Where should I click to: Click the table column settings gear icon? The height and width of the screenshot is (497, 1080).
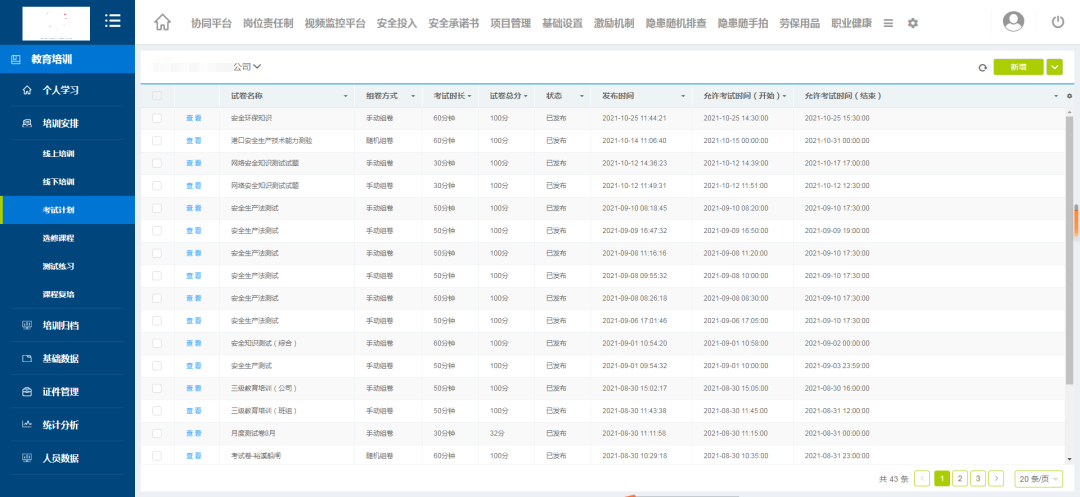[1069, 96]
